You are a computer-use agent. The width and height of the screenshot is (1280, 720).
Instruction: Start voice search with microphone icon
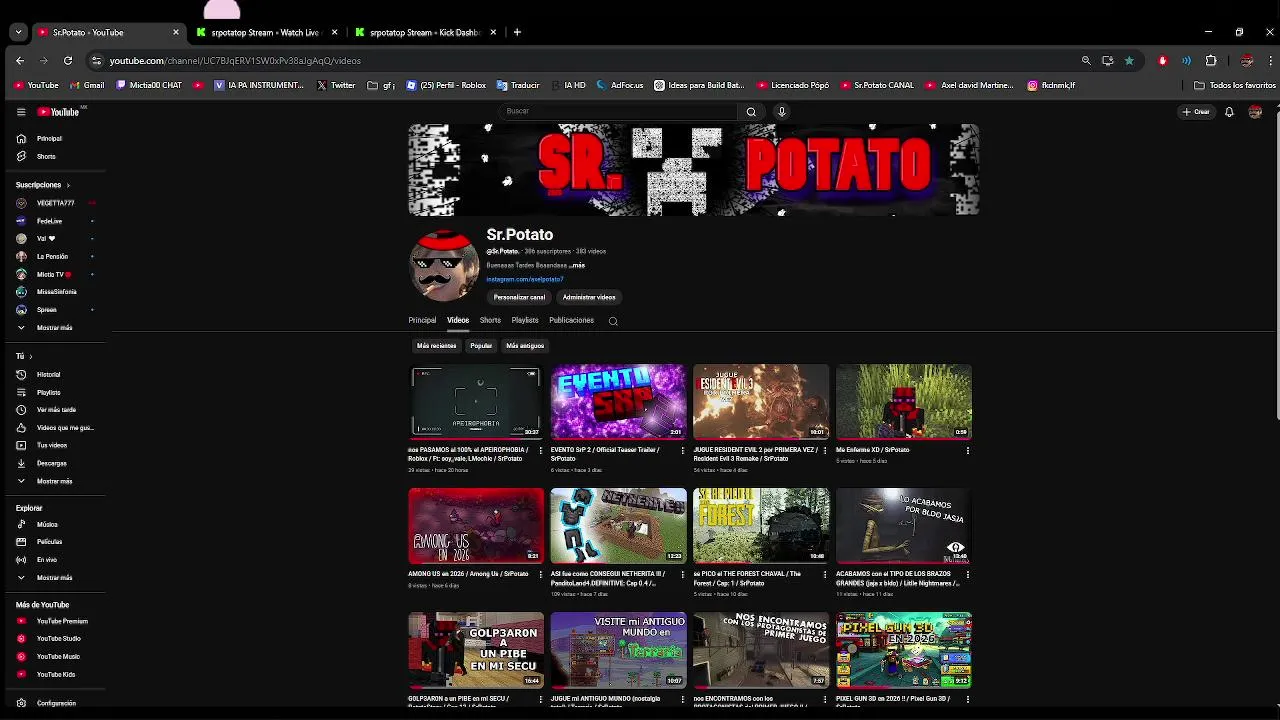[782, 112]
